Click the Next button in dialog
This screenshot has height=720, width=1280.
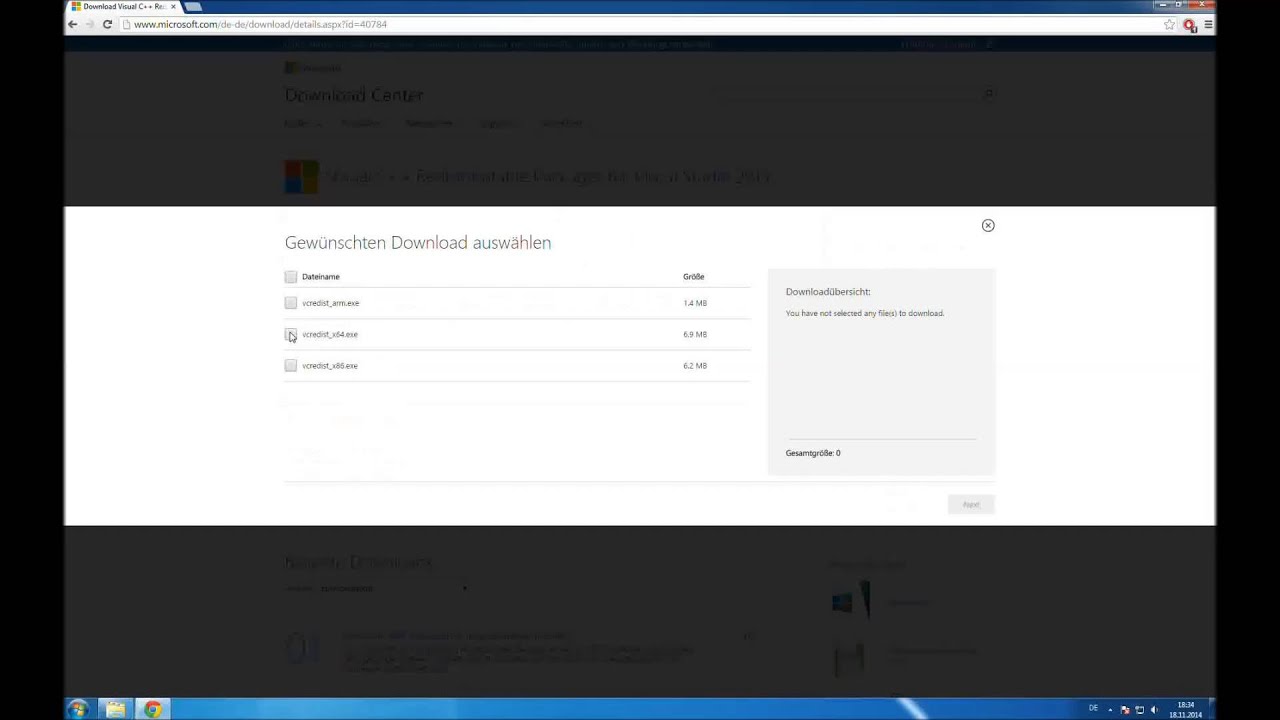971,504
